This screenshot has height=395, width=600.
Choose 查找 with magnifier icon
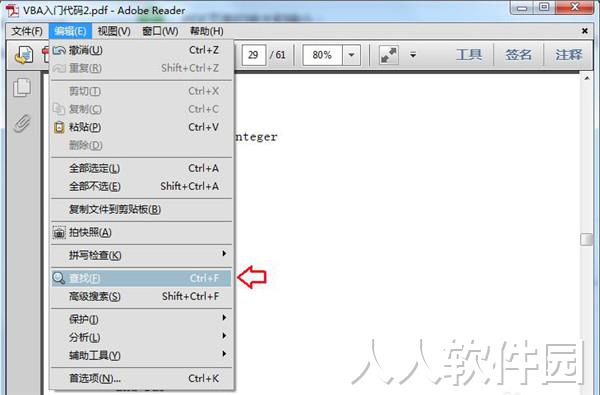(x=142, y=278)
